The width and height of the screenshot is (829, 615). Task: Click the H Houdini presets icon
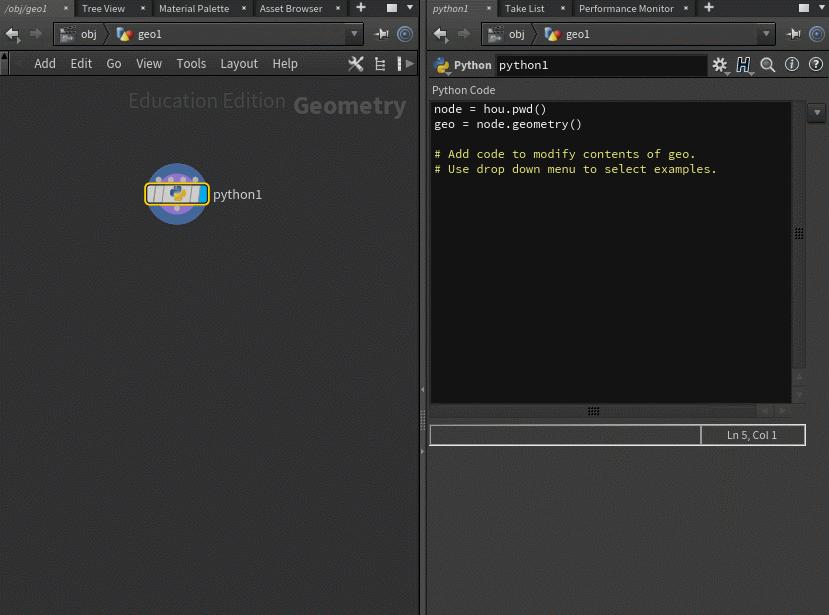[x=743, y=65]
